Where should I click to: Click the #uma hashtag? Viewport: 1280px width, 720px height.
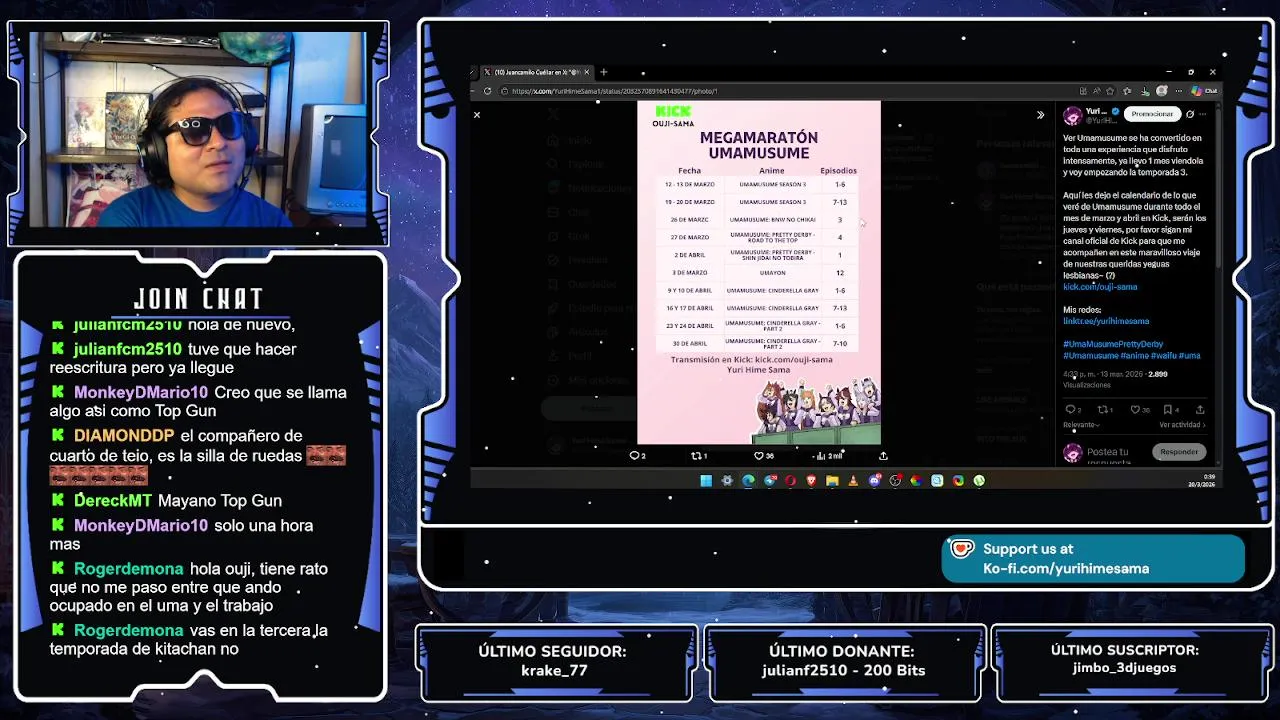1190,355
